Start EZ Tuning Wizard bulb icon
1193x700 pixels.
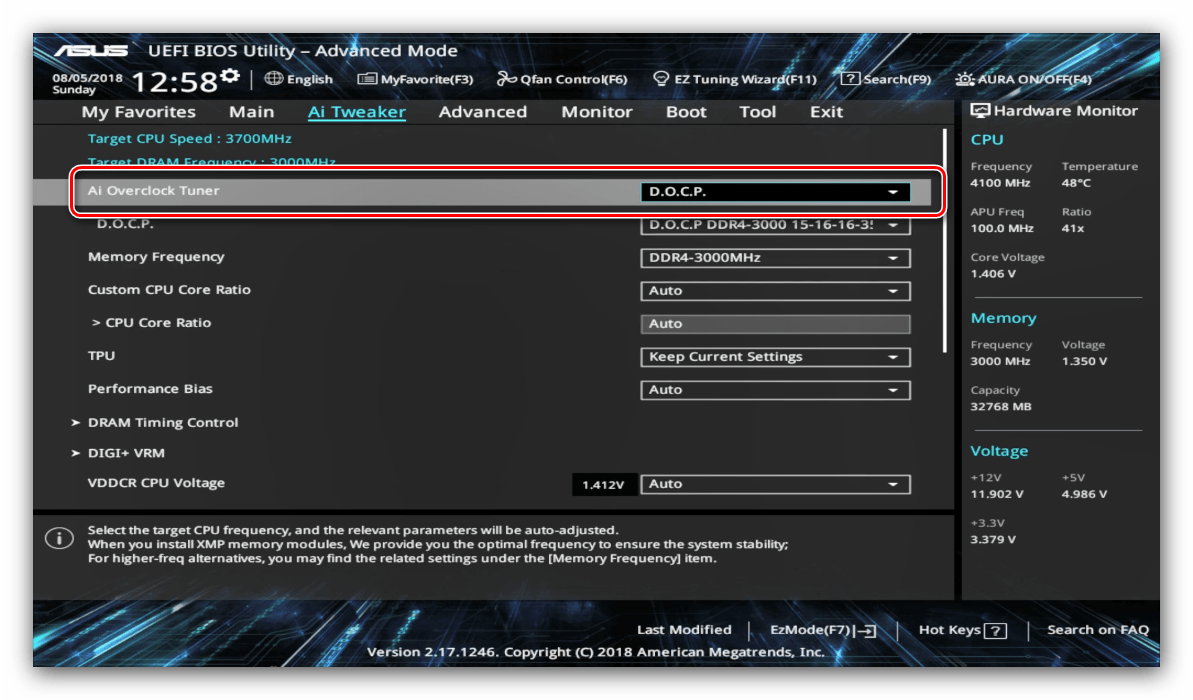coord(661,78)
